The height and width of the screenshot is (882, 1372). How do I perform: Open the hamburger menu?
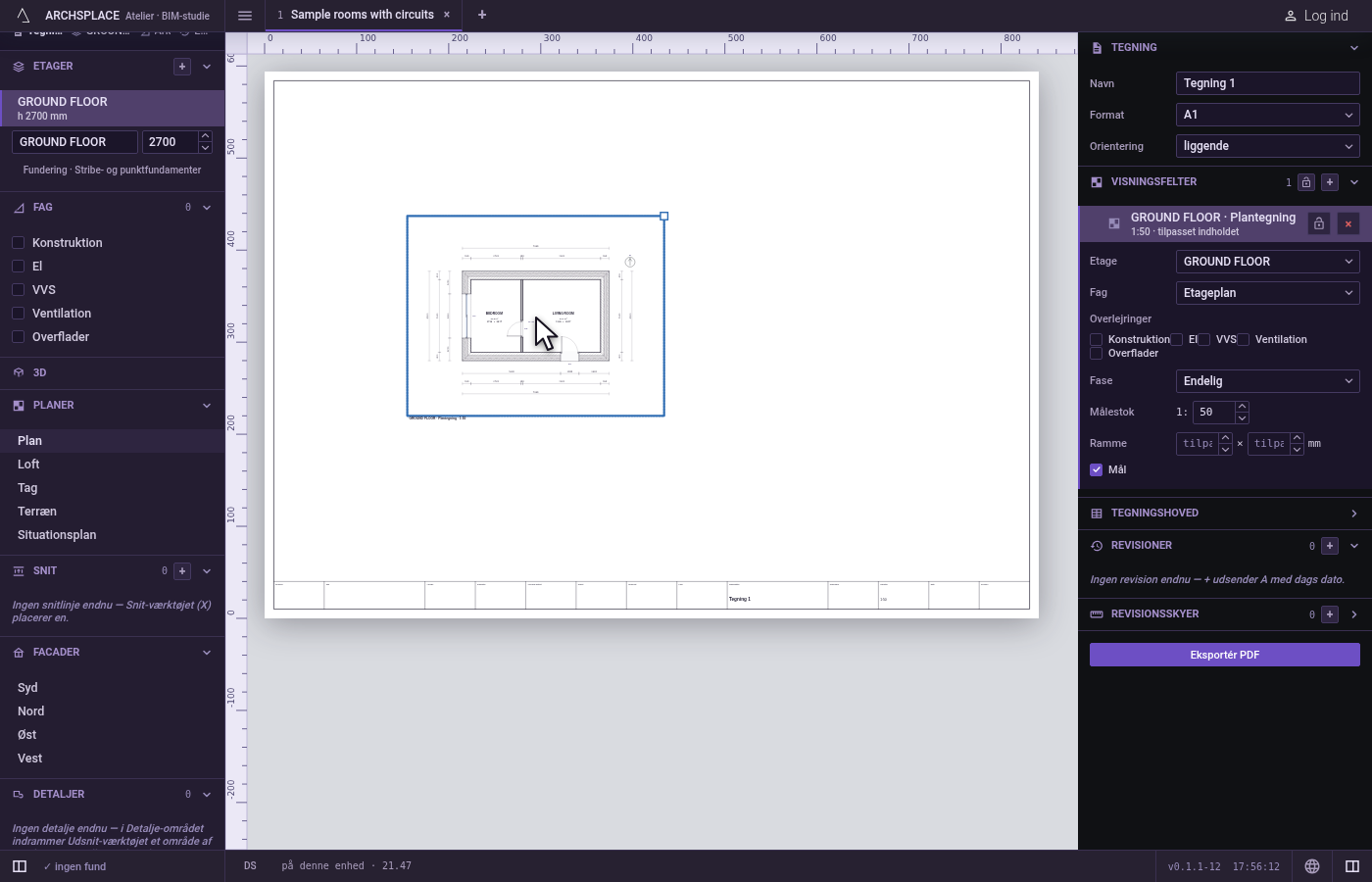tap(245, 16)
